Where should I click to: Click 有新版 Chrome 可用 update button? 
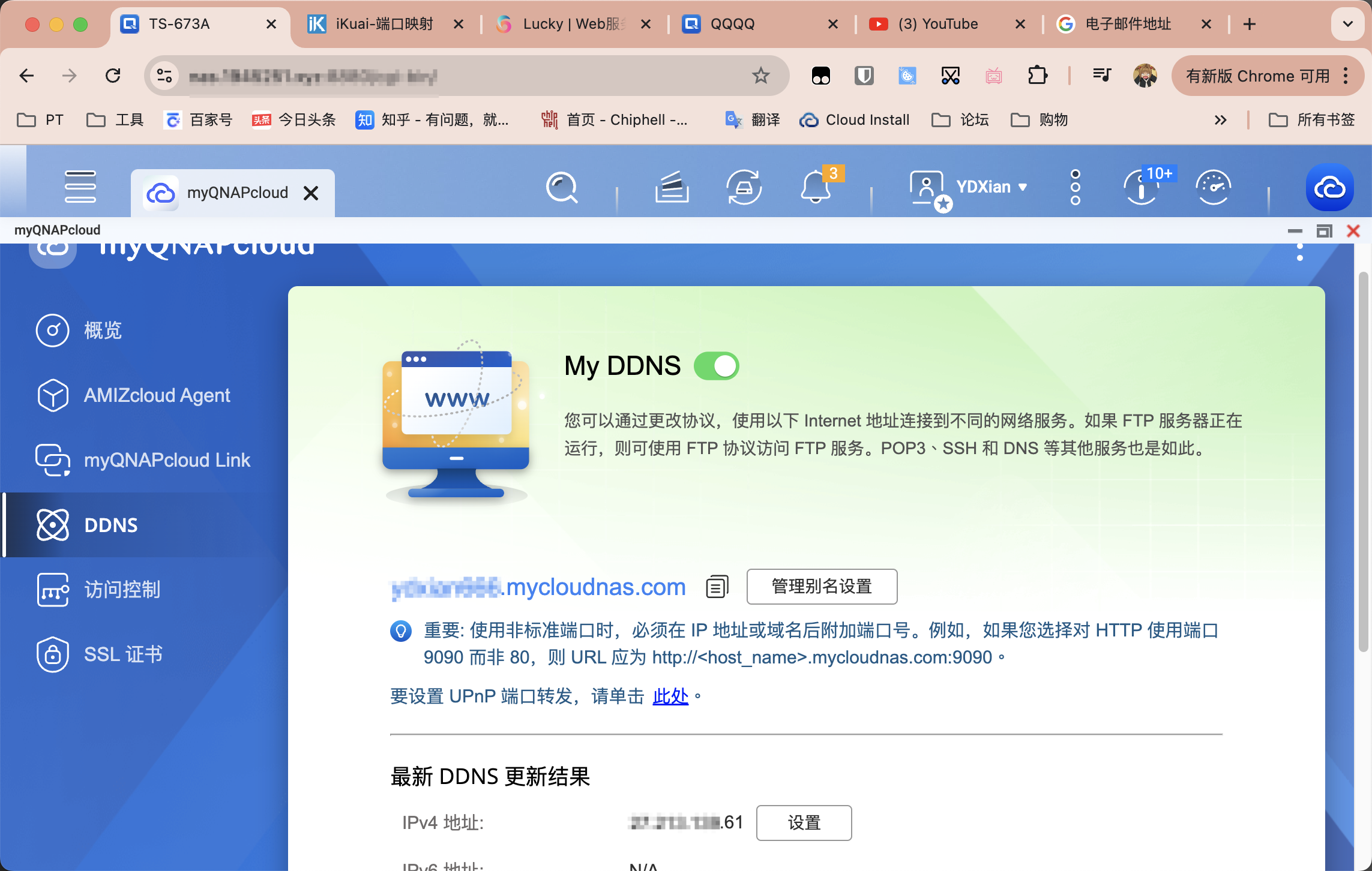point(1268,76)
